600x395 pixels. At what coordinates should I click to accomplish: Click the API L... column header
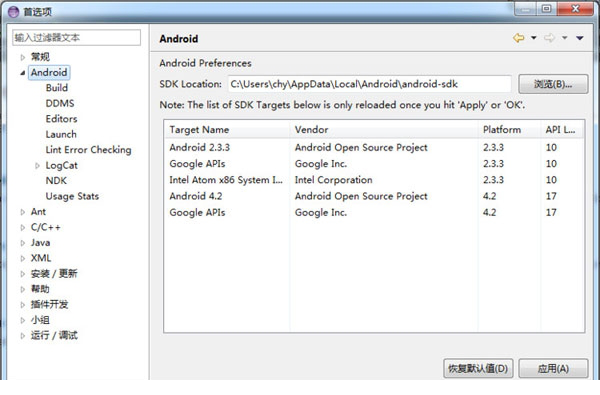(562, 130)
